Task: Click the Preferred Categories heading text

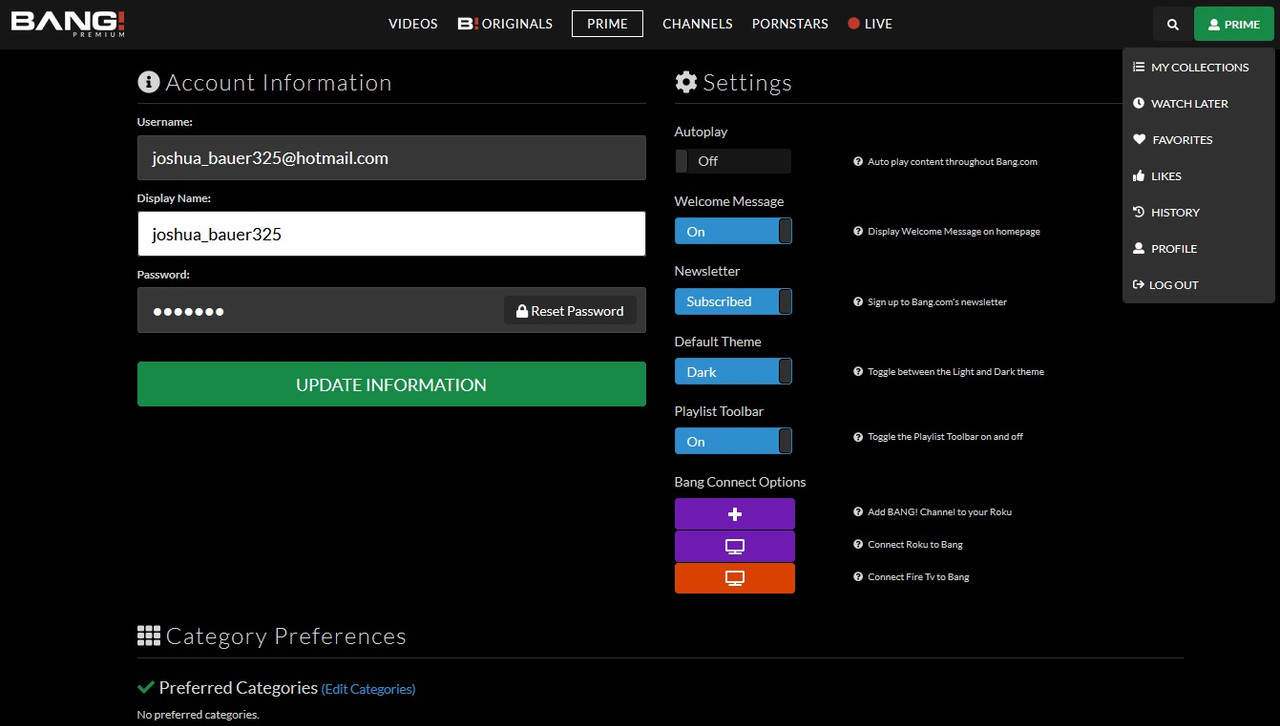Action: coord(238,688)
